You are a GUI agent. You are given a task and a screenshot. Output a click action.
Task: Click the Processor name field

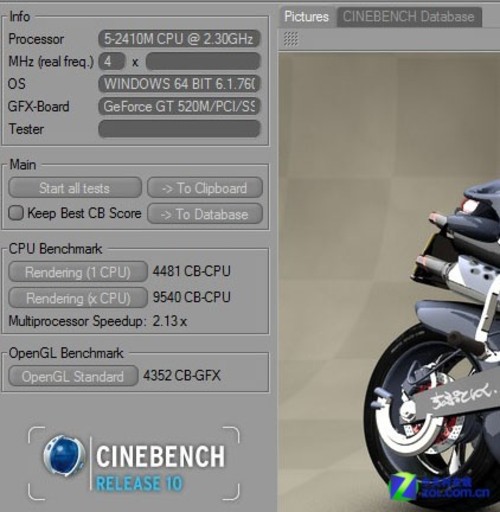179,39
